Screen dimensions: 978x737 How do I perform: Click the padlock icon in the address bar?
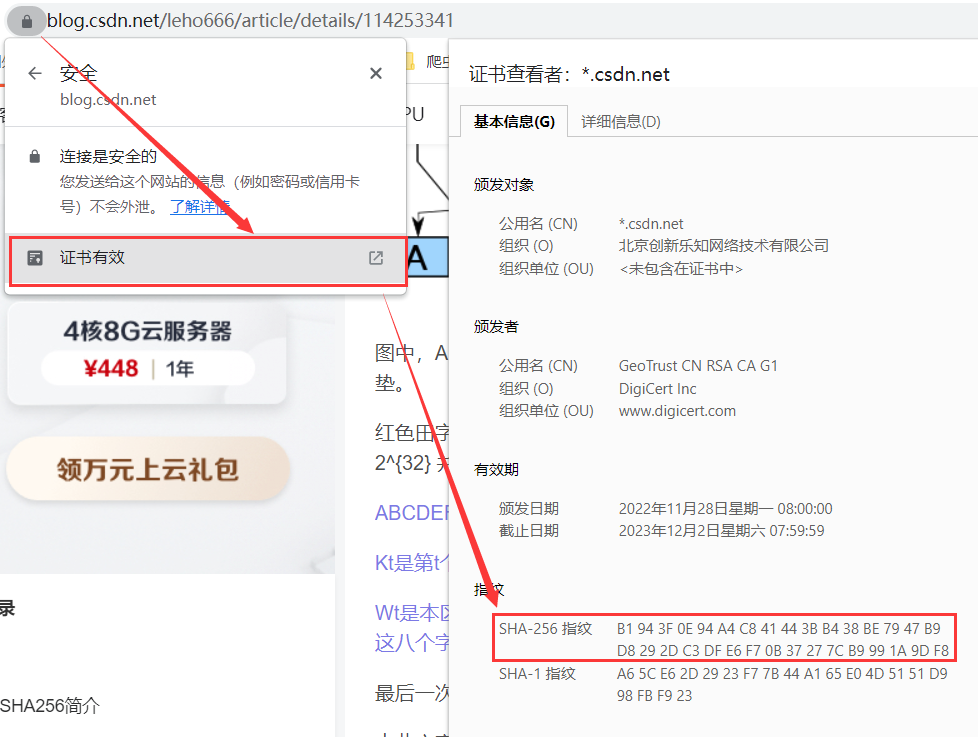coord(27,19)
